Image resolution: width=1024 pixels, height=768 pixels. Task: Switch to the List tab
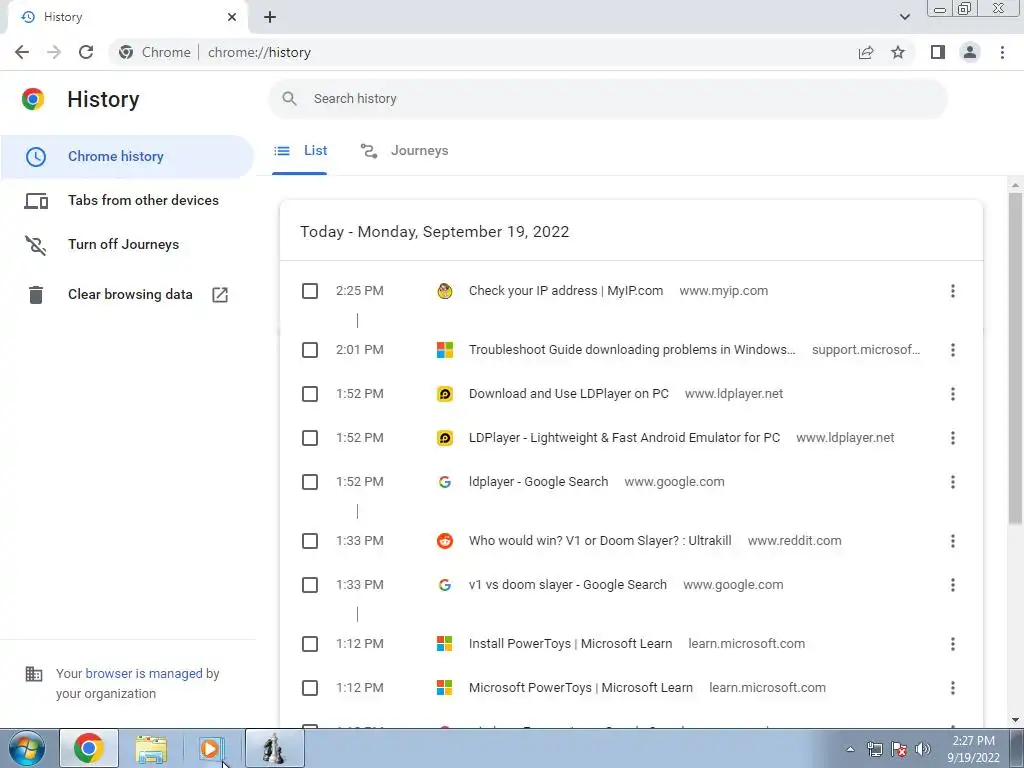point(300,151)
